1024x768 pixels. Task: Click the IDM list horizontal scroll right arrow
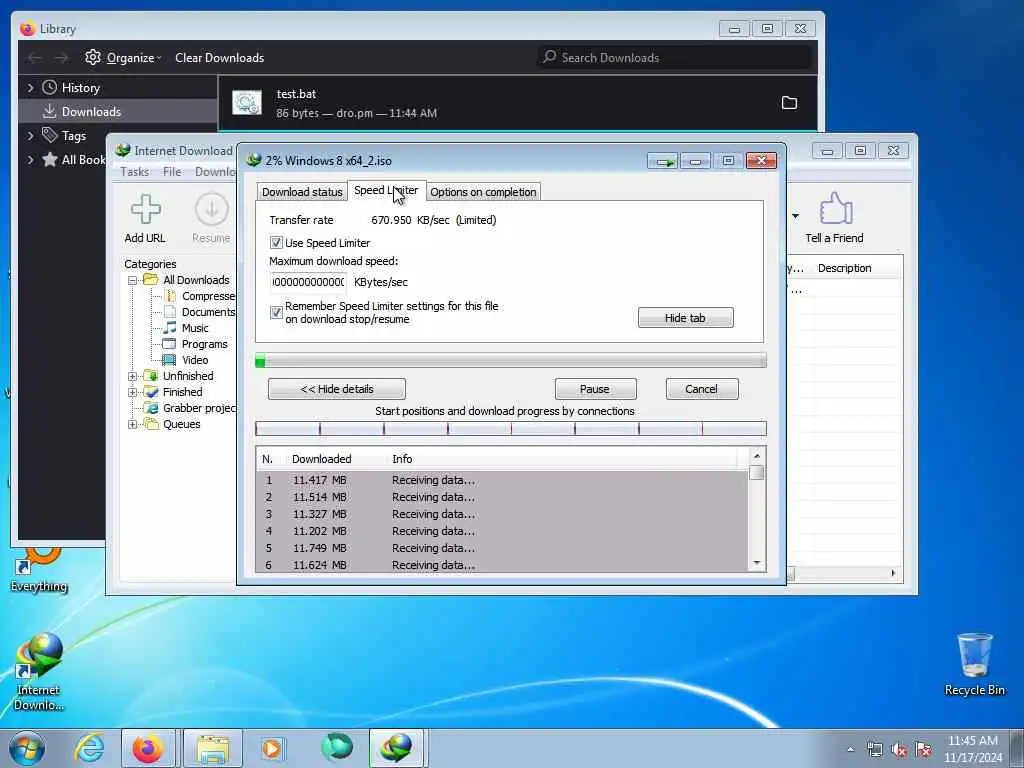[x=893, y=573]
